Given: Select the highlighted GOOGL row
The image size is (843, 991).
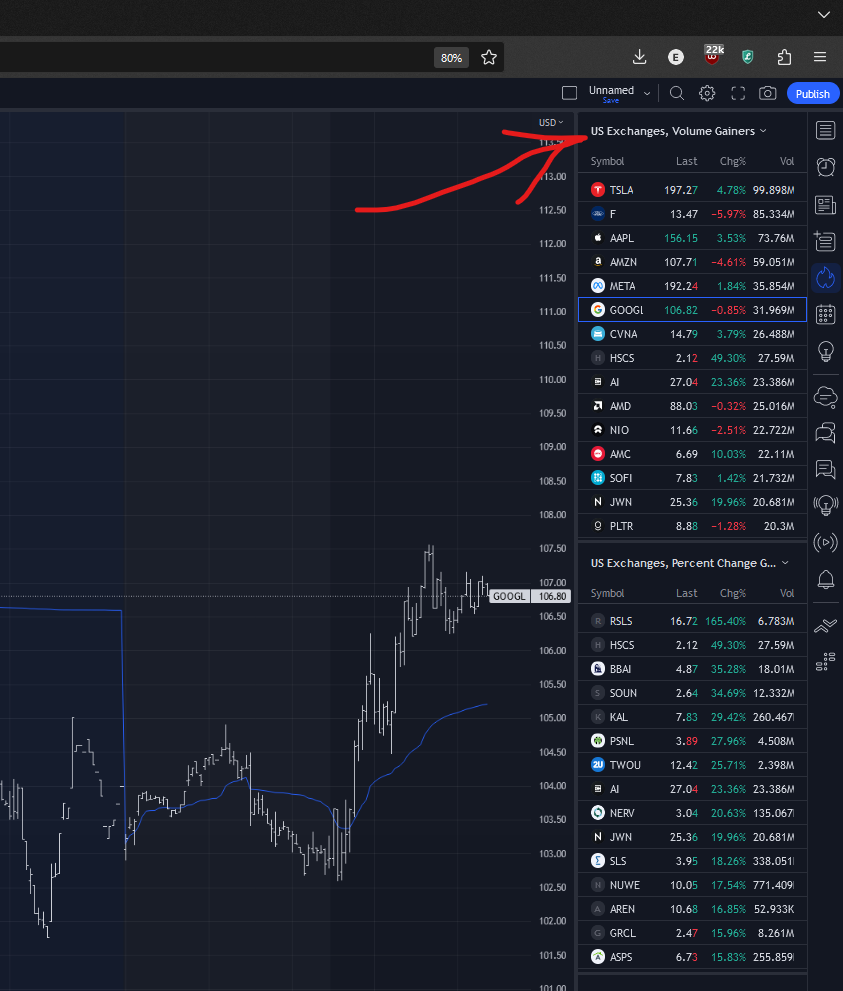Looking at the screenshot, I should click(x=692, y=310).
